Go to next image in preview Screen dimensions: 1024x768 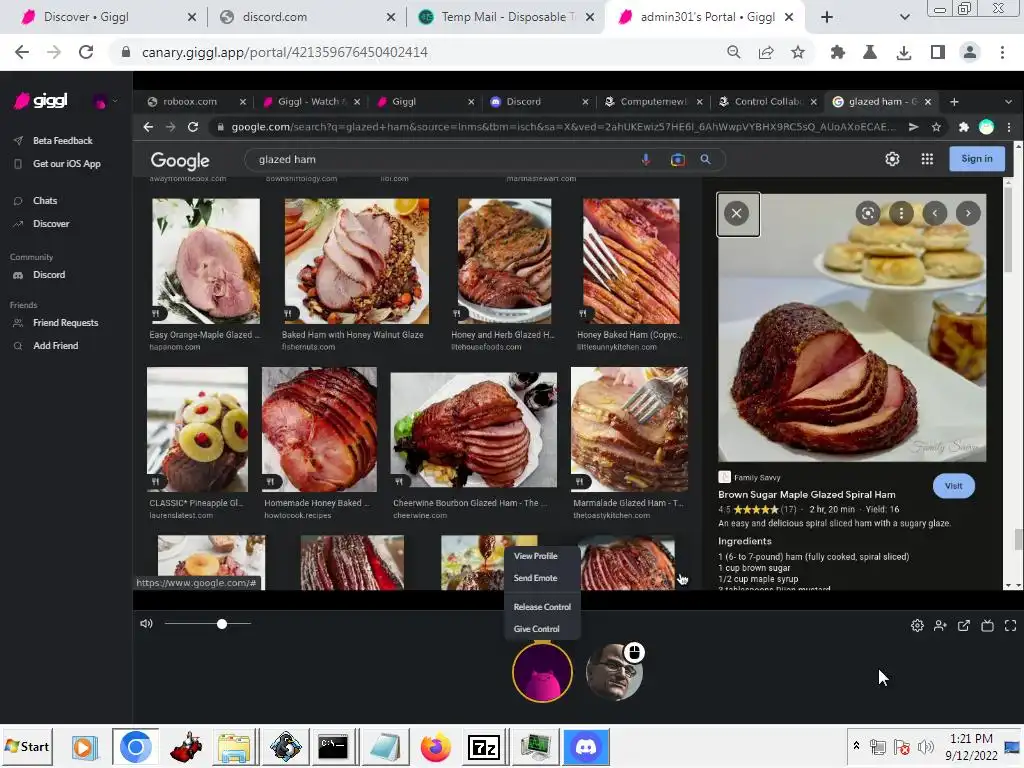pos(968,213)
